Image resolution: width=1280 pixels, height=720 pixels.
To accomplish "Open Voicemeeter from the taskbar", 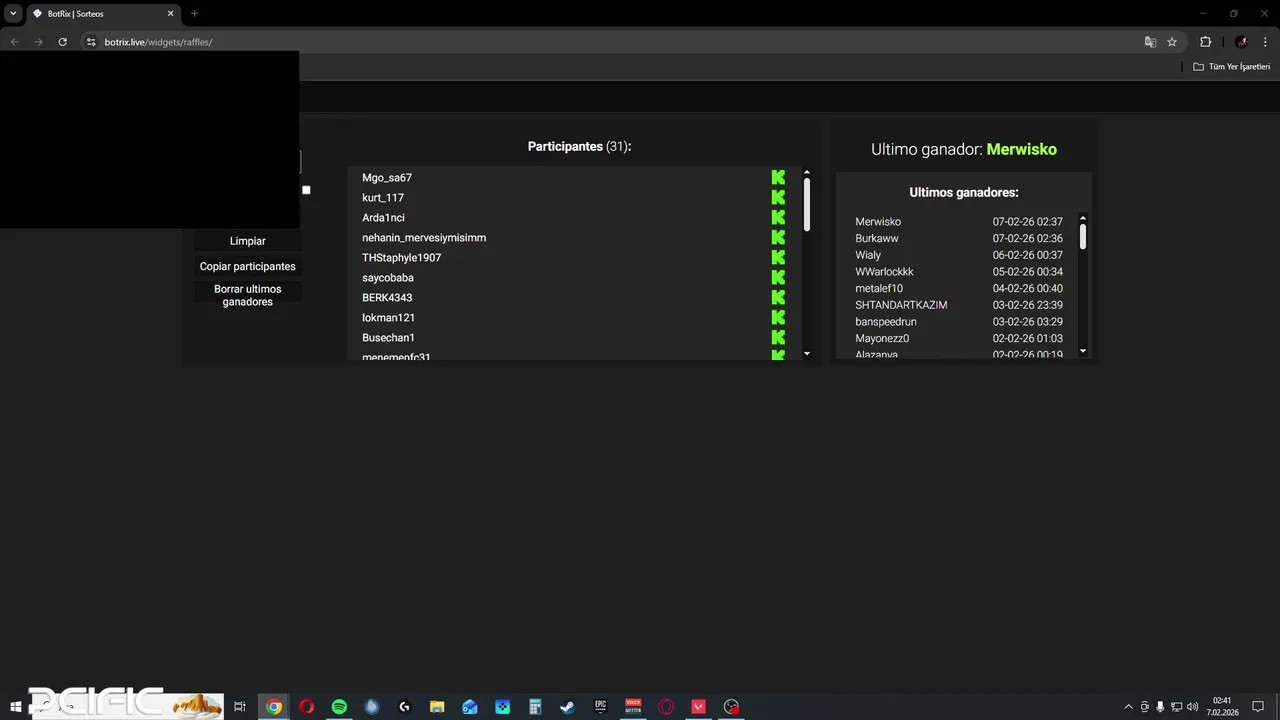I will click(633, 707).
